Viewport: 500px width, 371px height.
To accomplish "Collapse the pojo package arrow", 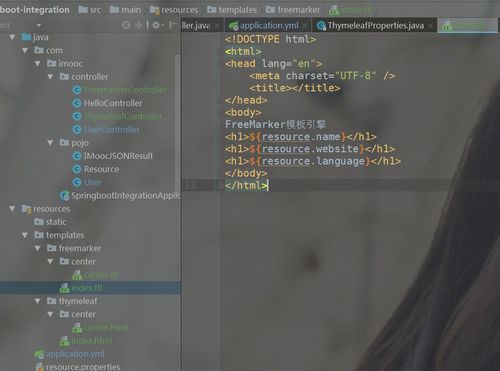I will (x=50, y=143).
